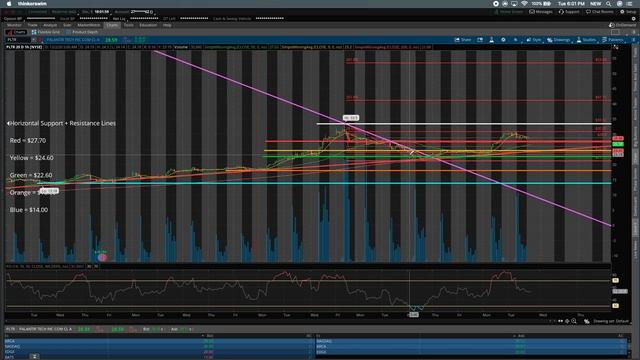This screenshot has width=640, height=360.
Task: Open the Setup menu
Action: (x=628, y=12)
